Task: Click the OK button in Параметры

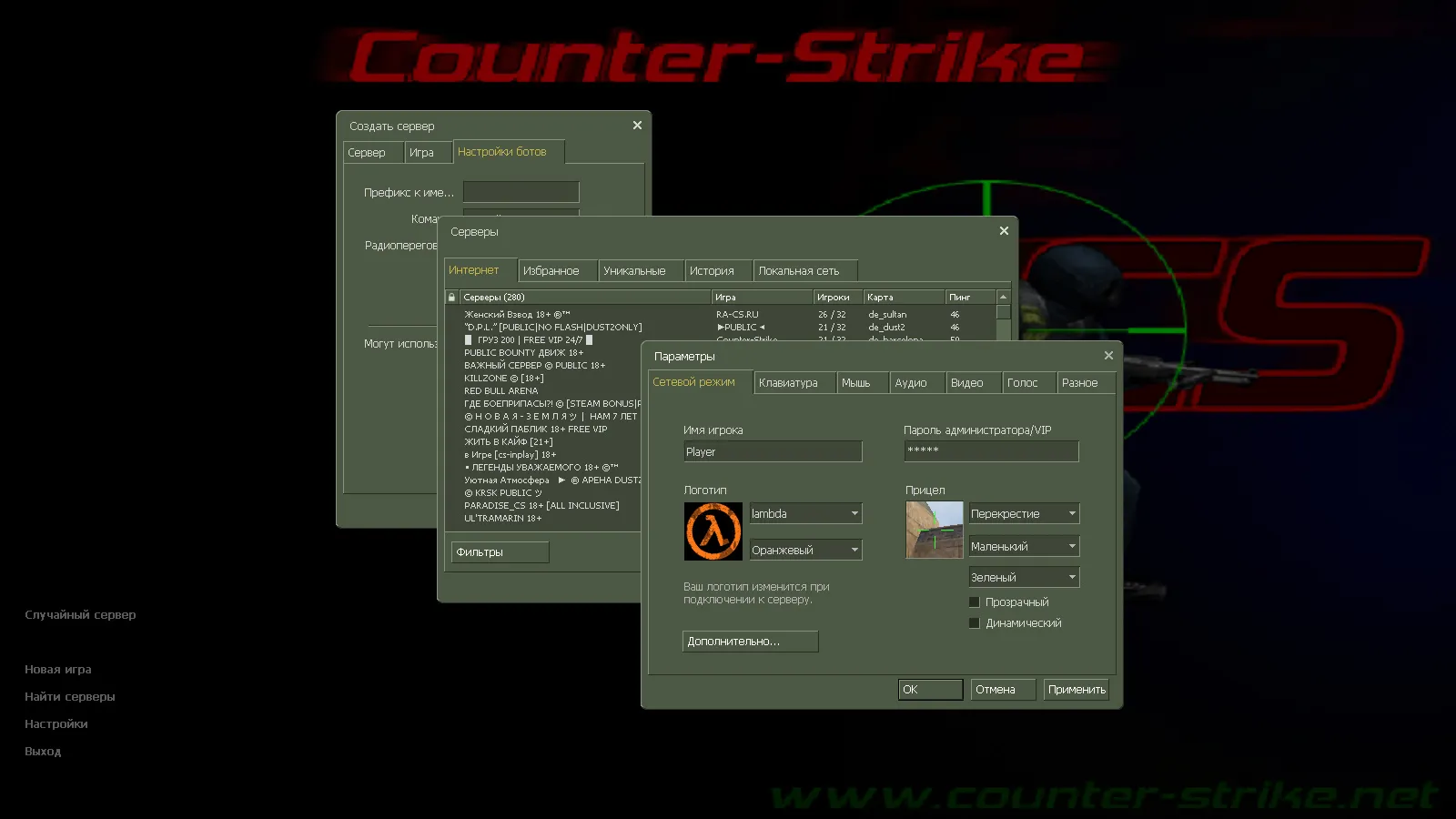Action: point(931,690)
